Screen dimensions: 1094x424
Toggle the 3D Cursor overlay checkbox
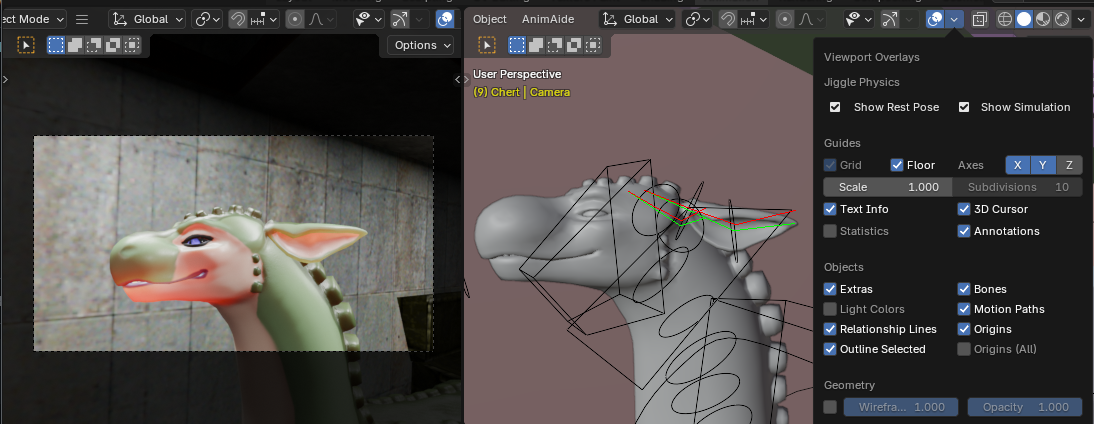coord(964,209)
